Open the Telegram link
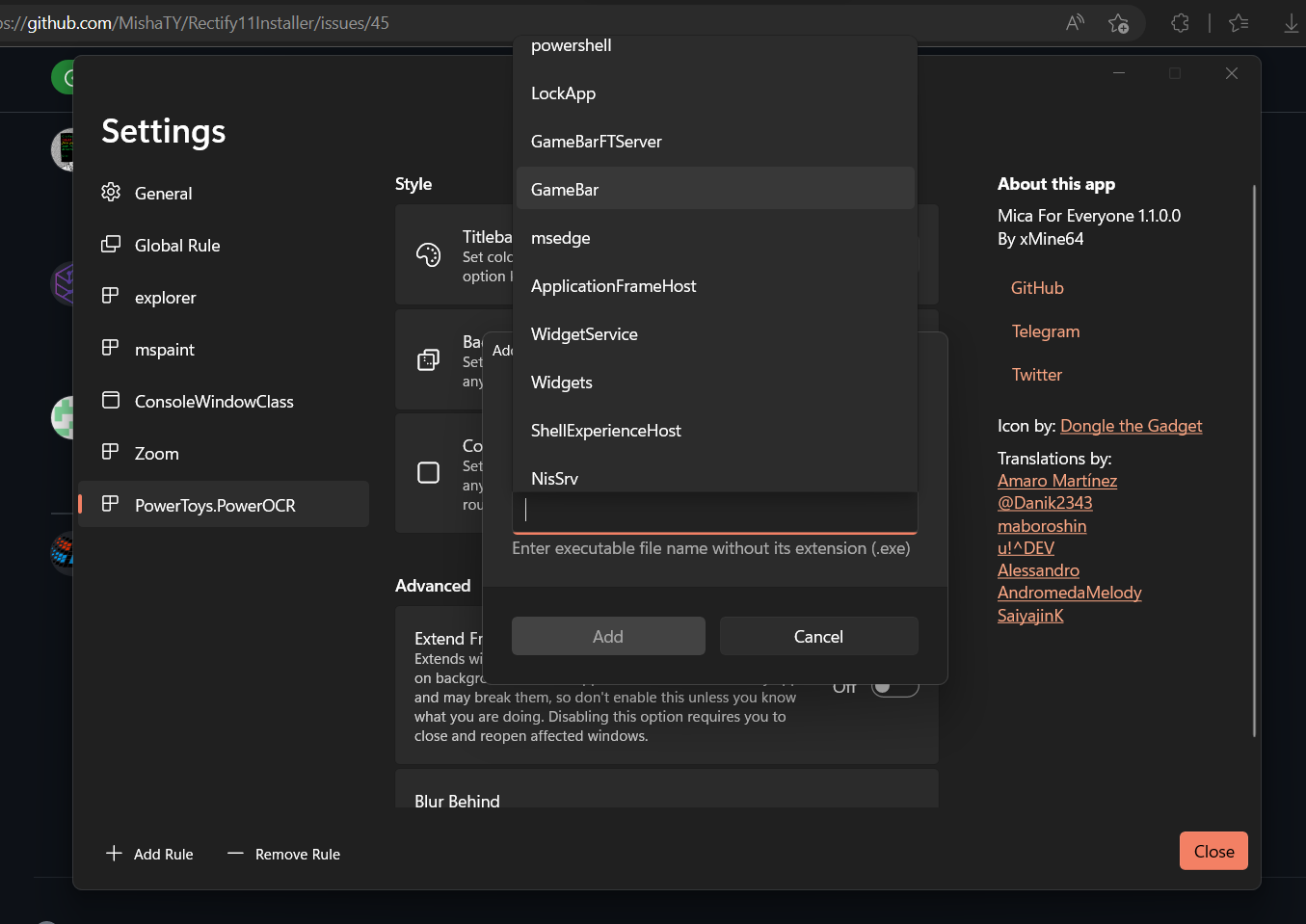Screen dimensions: 1306x924 pyautogui.click(x=1046, y=331)
